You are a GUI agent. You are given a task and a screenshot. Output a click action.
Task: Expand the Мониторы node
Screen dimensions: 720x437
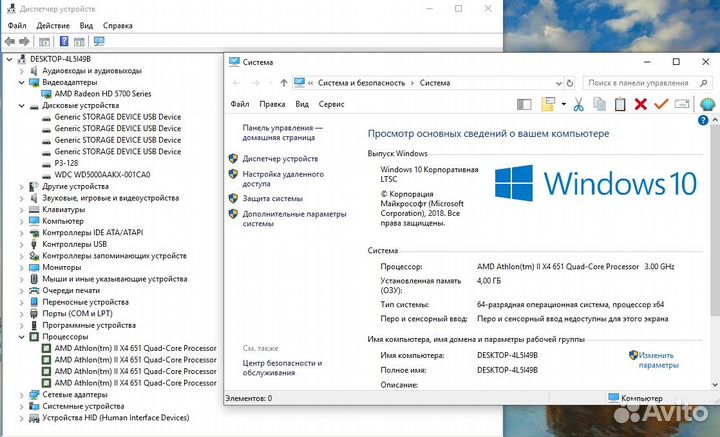pyautogui.click(x=22, y=268)
